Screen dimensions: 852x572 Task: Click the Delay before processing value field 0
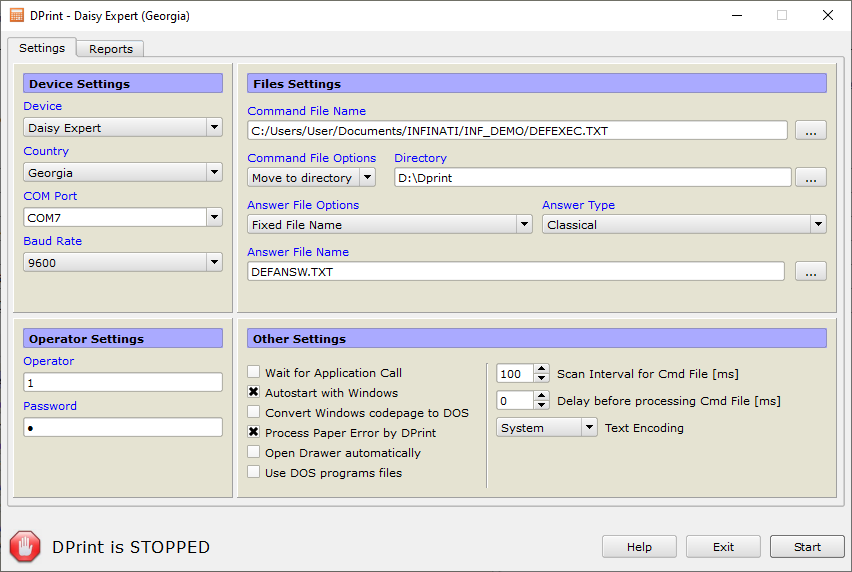click(x=515, y=401)
